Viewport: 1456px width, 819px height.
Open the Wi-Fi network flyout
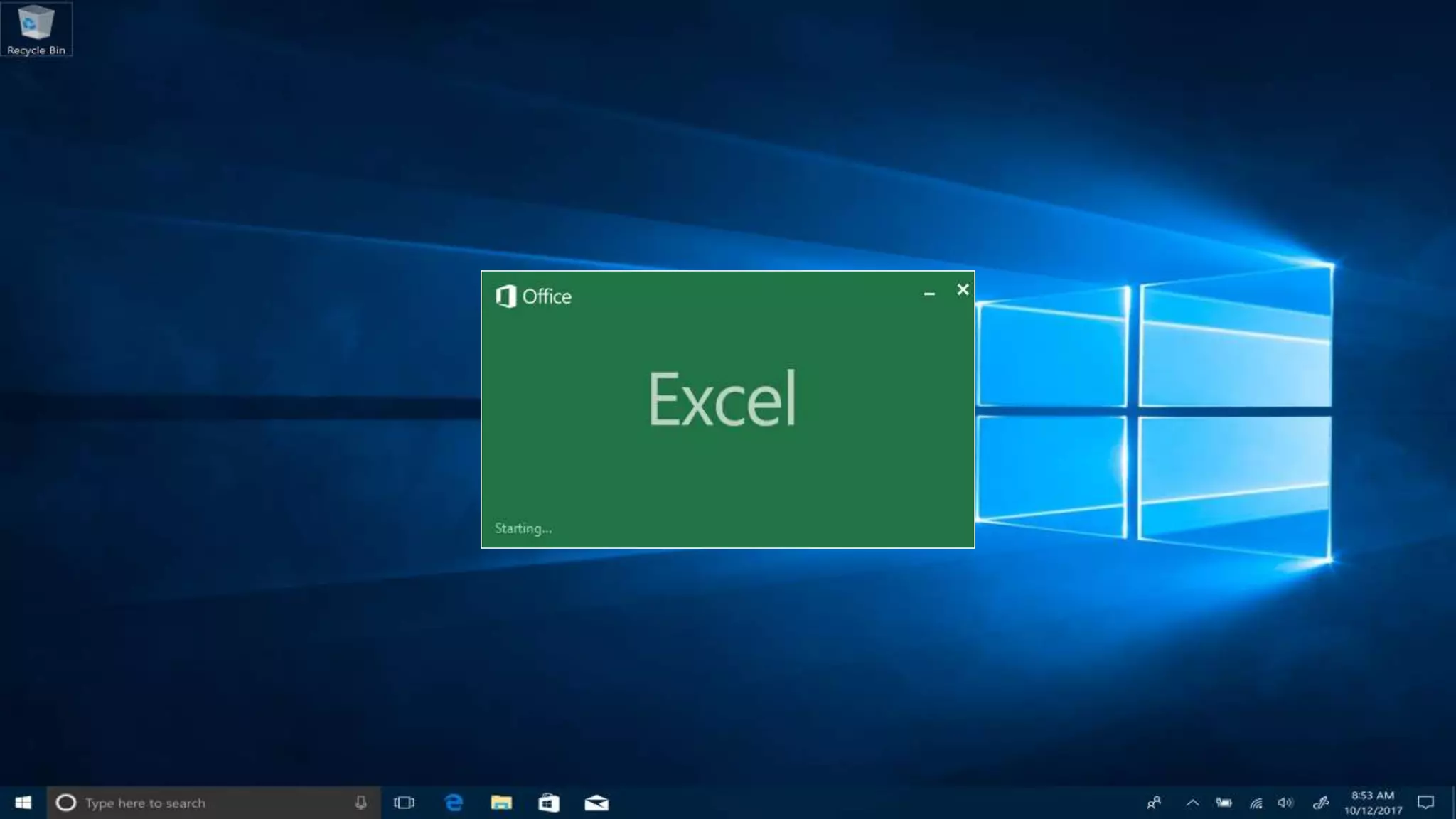coord(1256,803)
